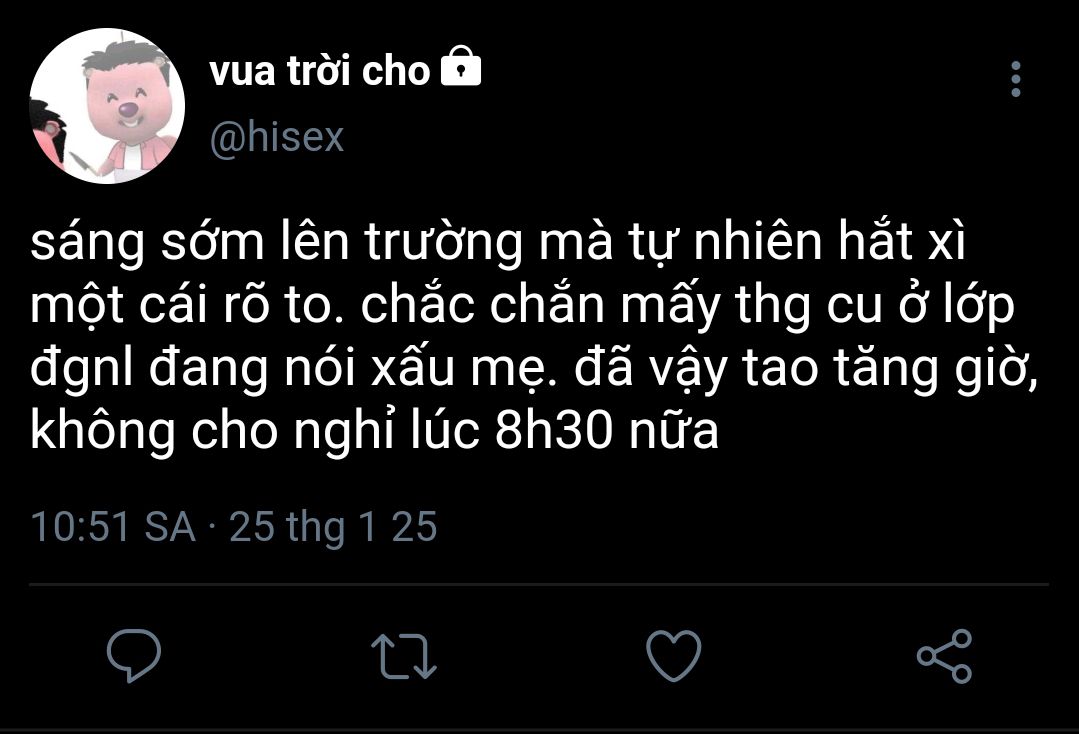Tap the word trường in the tweet

[443, 242]
